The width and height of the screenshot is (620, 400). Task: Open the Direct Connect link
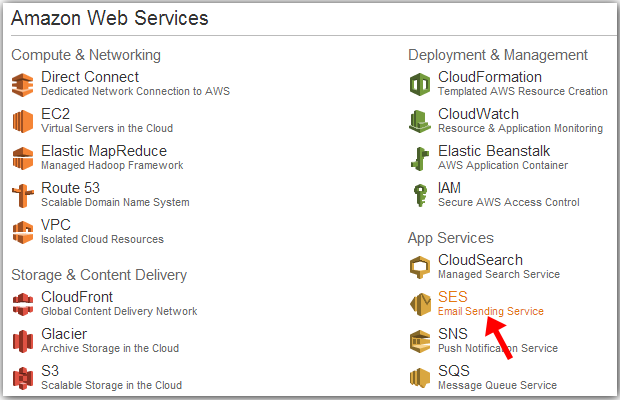(90, 77)
